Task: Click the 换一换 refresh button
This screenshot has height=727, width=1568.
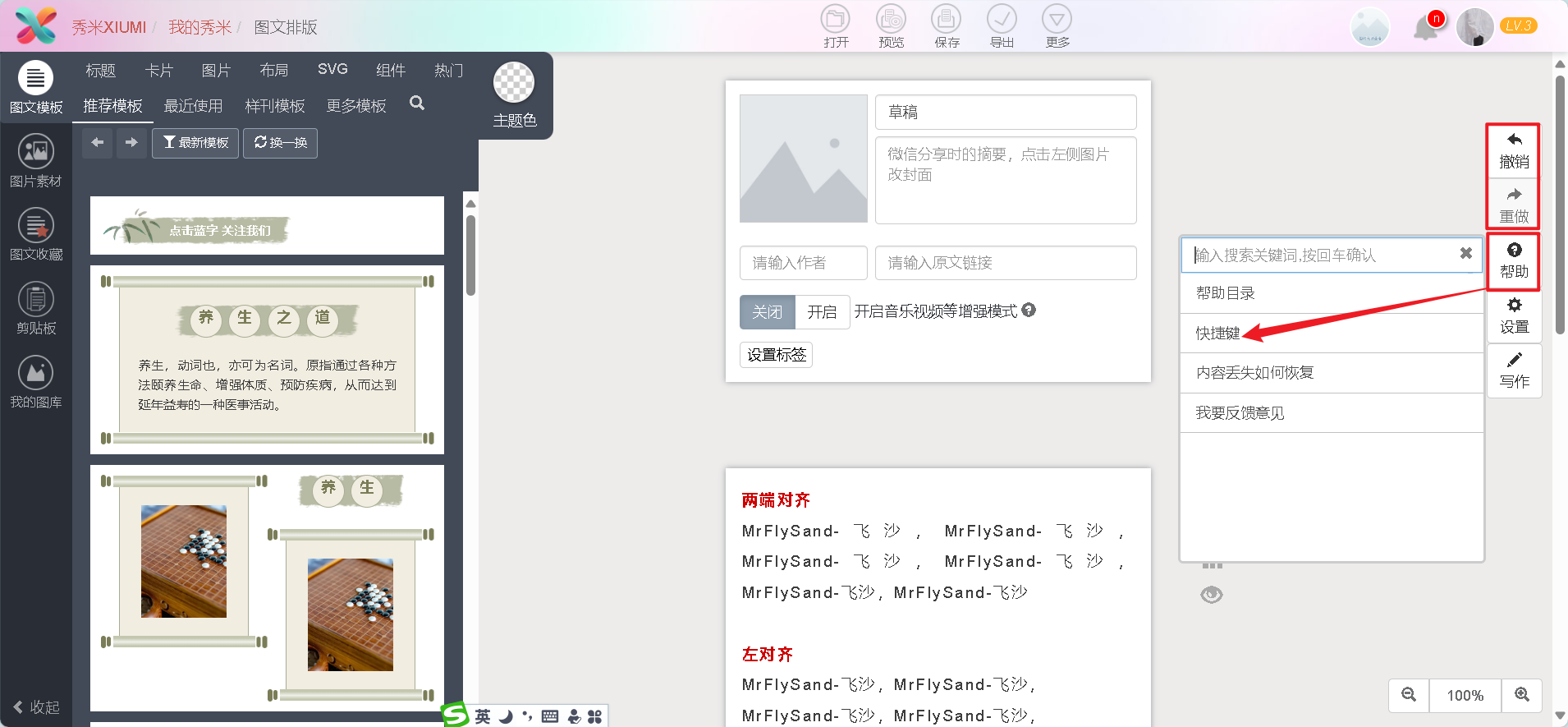Action: click(281, 143)
